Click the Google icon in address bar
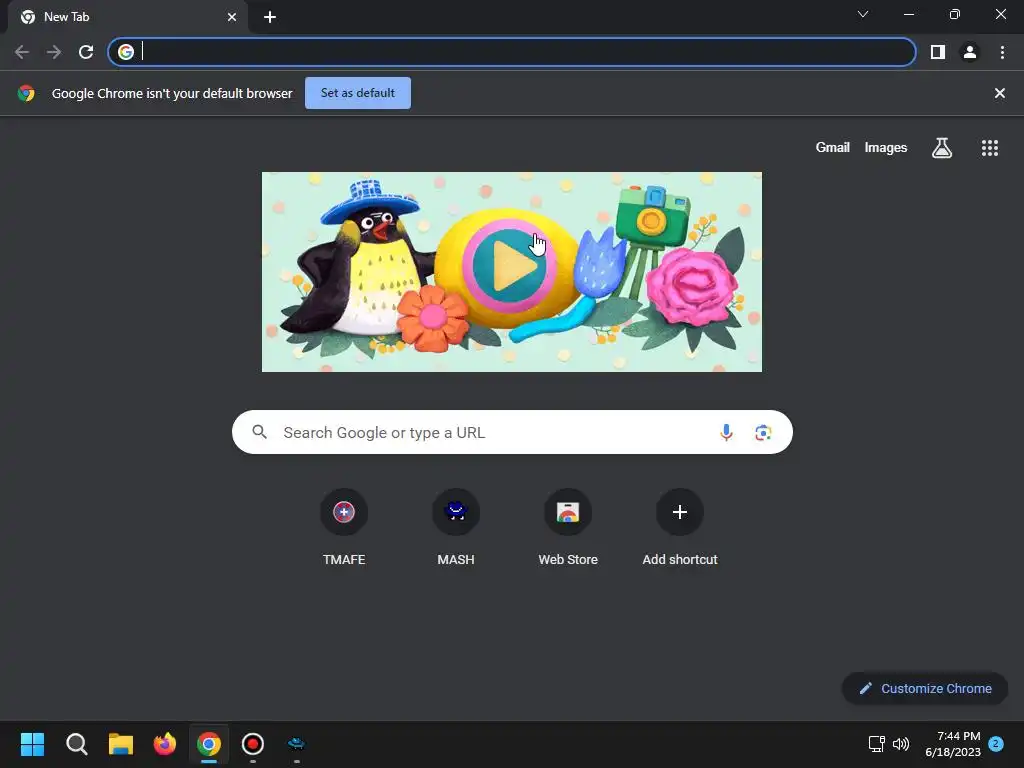 126,52
